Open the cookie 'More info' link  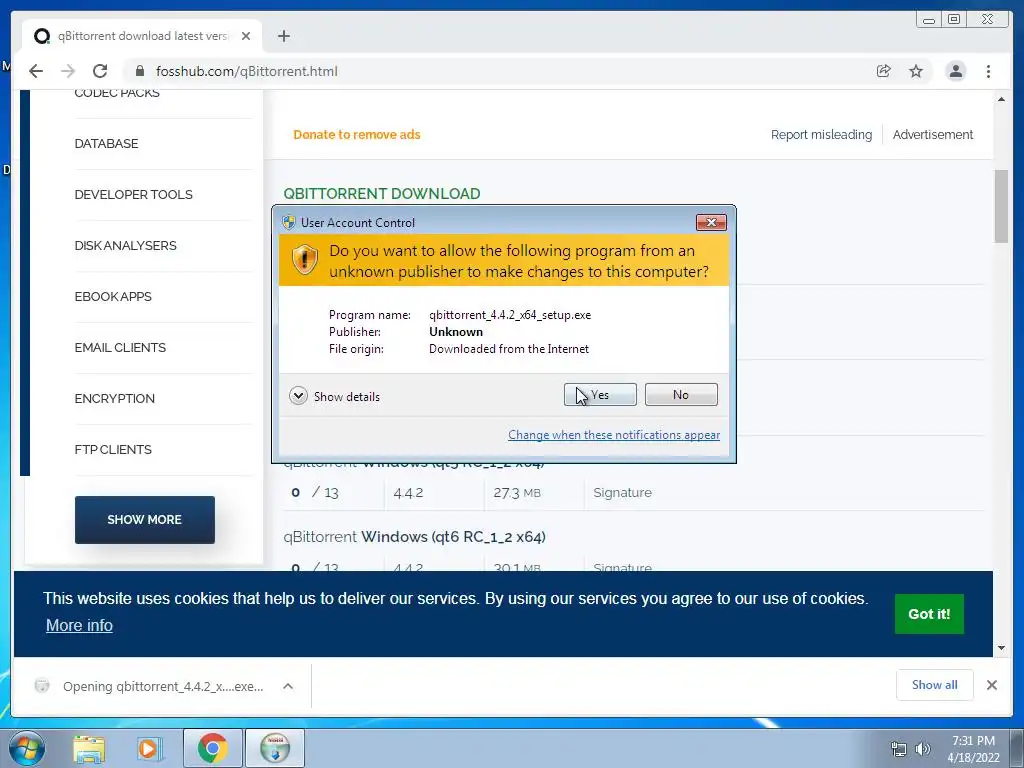pos(79,626)
